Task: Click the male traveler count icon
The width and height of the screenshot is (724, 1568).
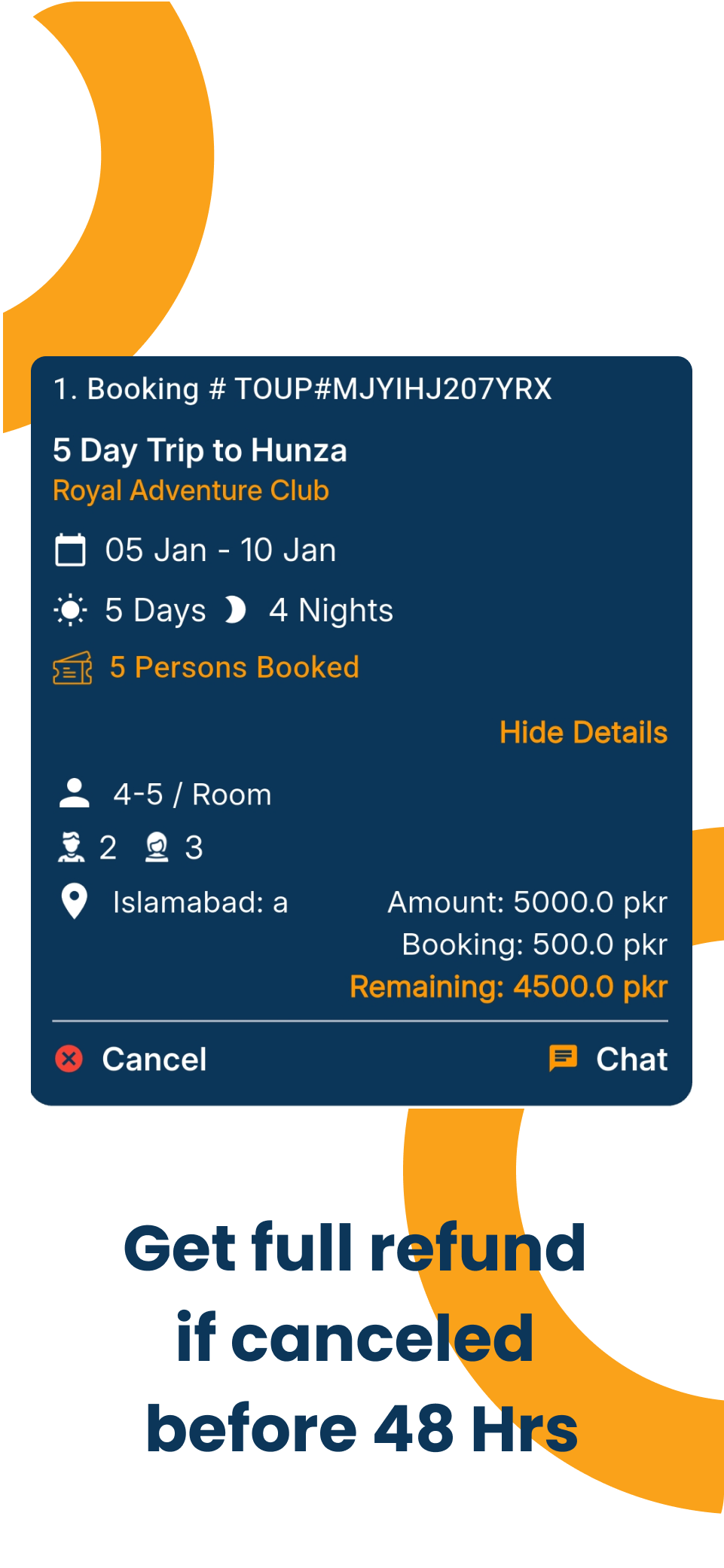Action: [x=72, y=847]
